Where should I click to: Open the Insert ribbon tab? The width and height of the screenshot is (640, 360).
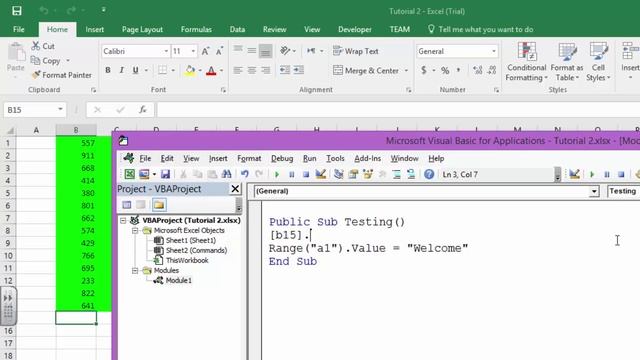95,29
